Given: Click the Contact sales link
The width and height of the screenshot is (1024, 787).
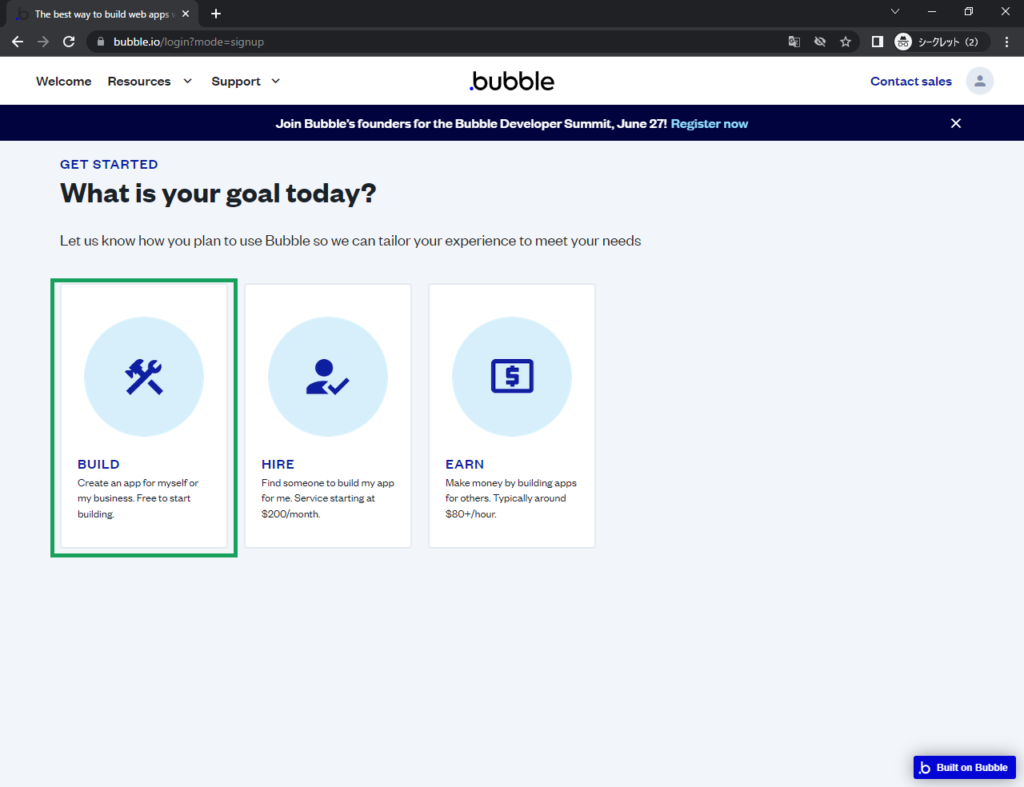Looking at the screenshot, I should (910, 81).
